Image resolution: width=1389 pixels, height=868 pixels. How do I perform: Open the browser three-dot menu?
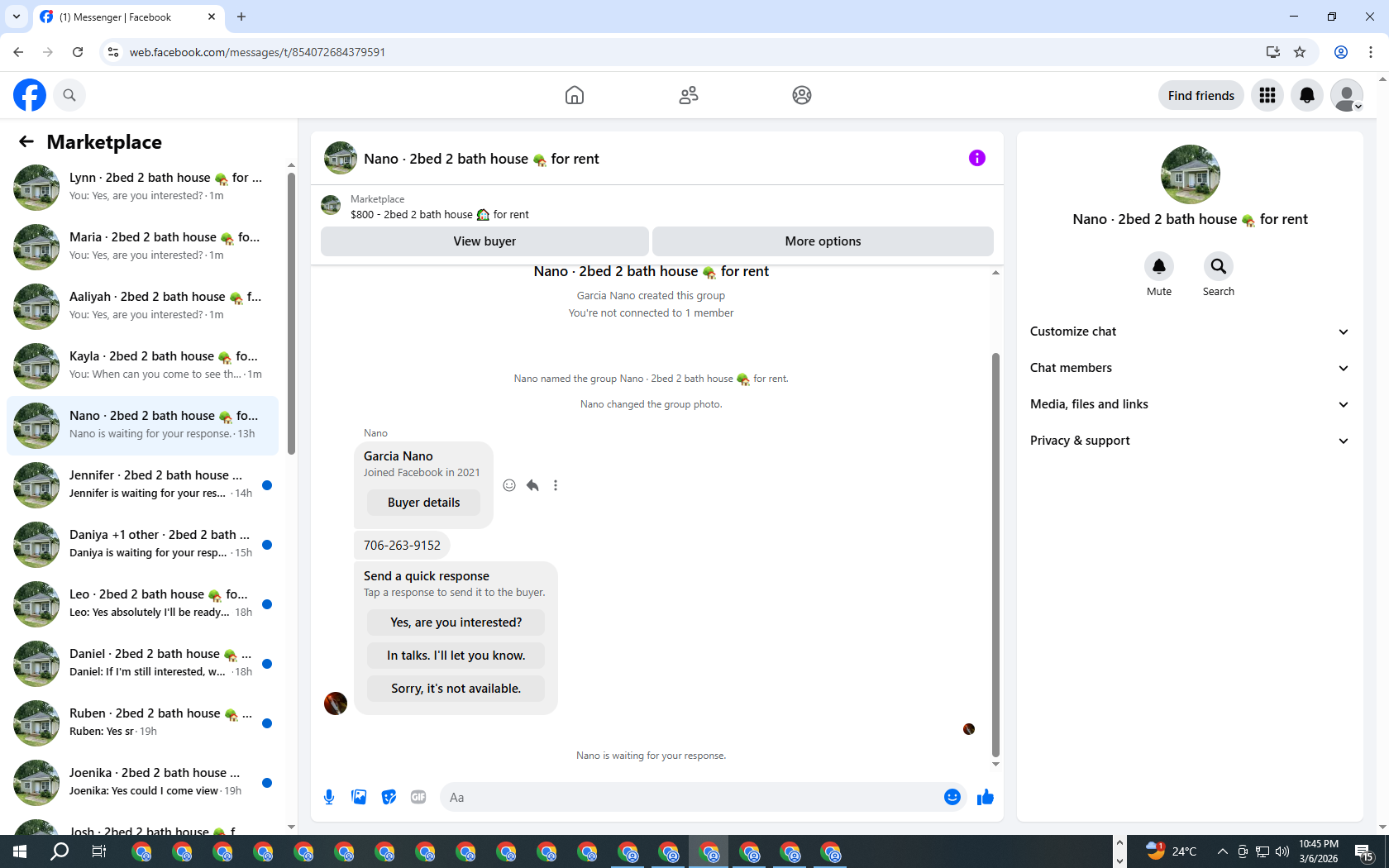(1371, 52)
